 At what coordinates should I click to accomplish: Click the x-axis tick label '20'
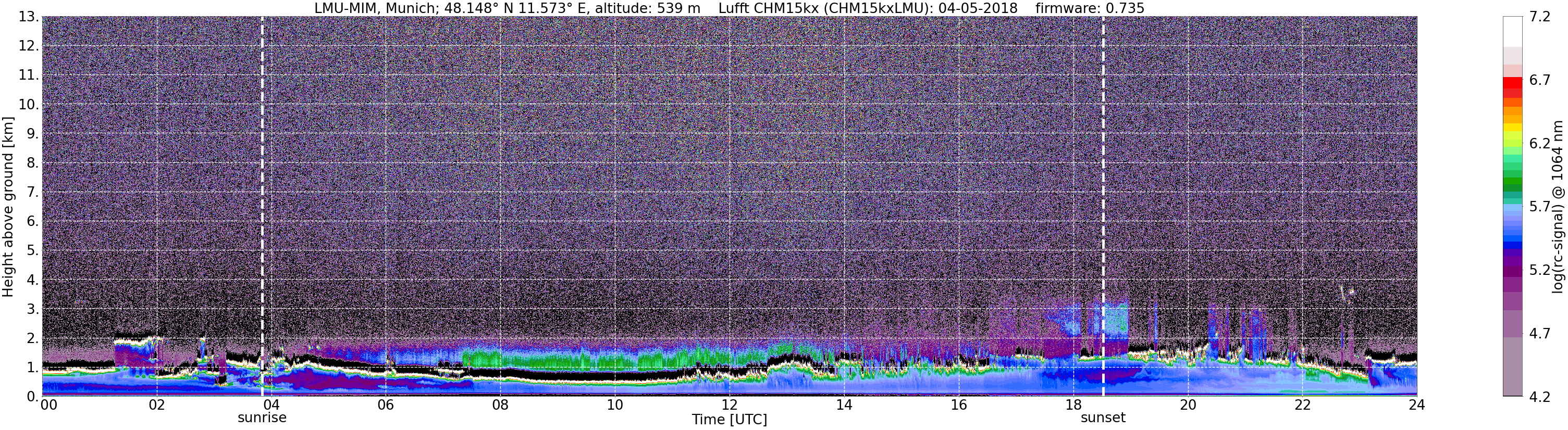1188,405
